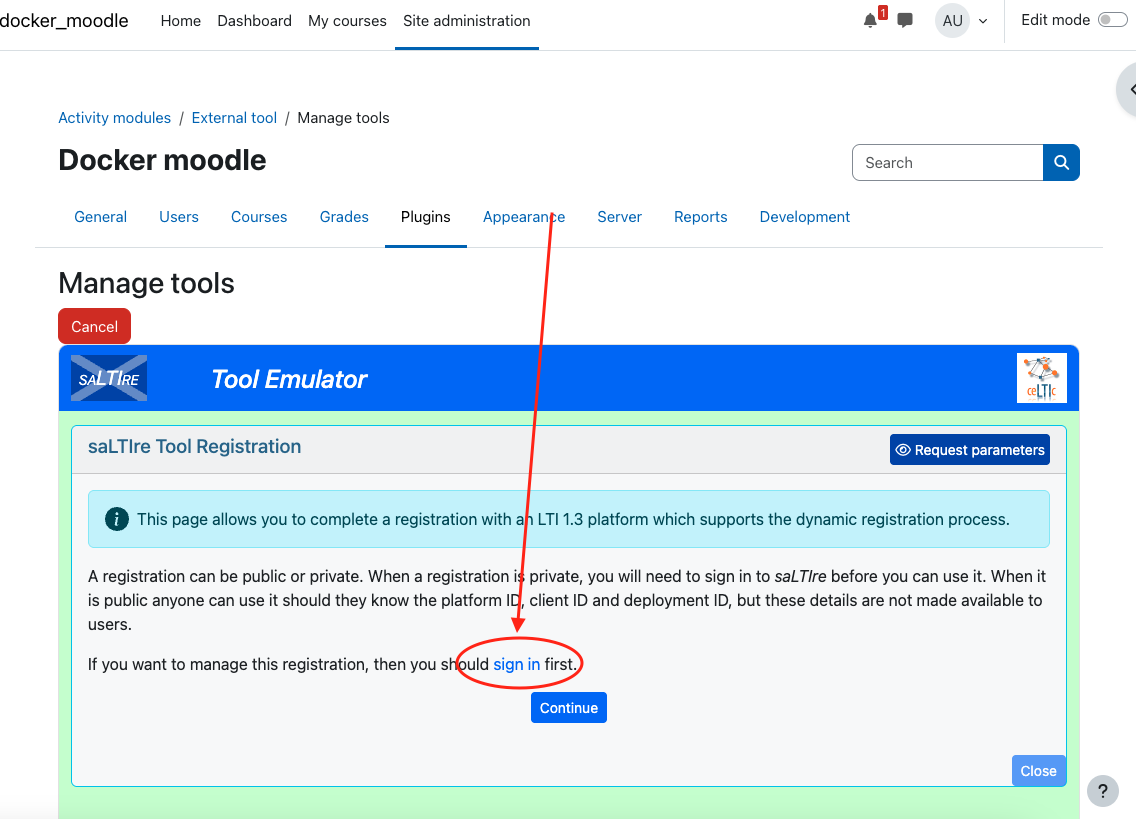Click the info icon in the blue notice
This screenshot has width=1136, height=819.
point(117,519)
